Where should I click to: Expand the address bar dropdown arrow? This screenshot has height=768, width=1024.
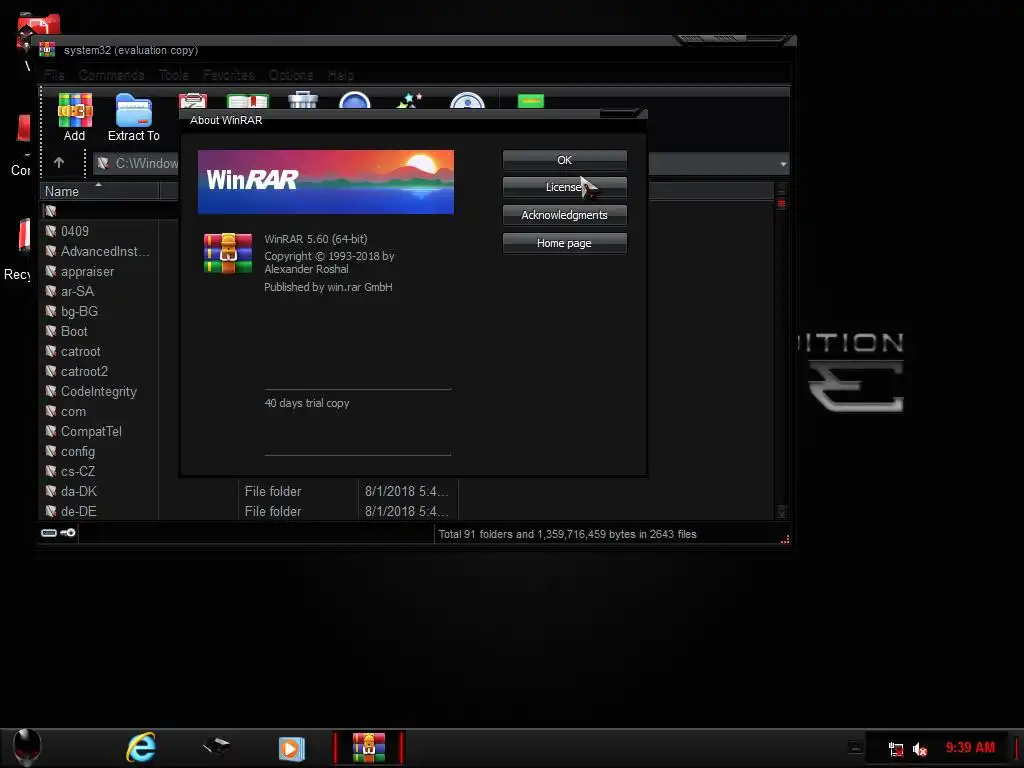[x=783, y=163]
